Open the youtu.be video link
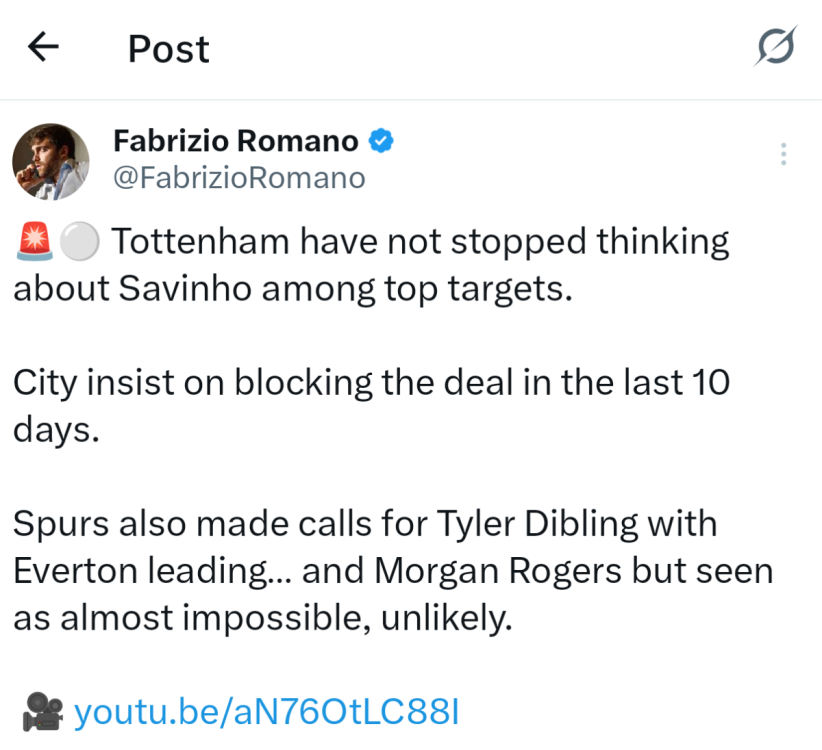The width and height of the screenshot is (822, 750). pos(266,712)
